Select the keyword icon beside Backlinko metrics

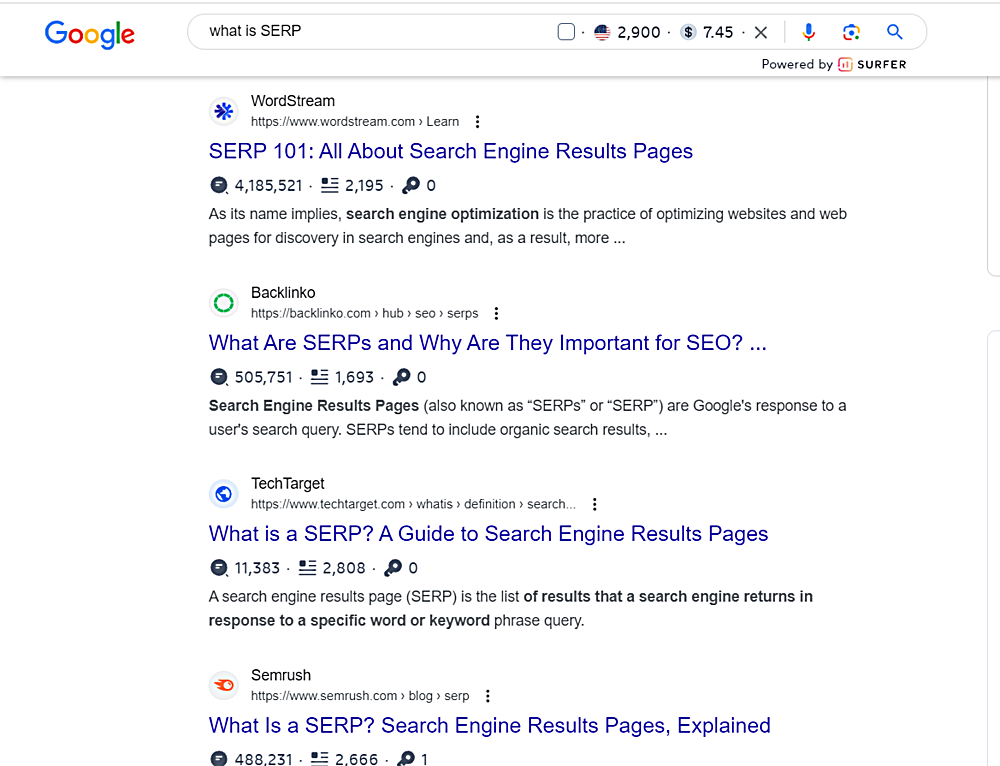tap(402, 377)
